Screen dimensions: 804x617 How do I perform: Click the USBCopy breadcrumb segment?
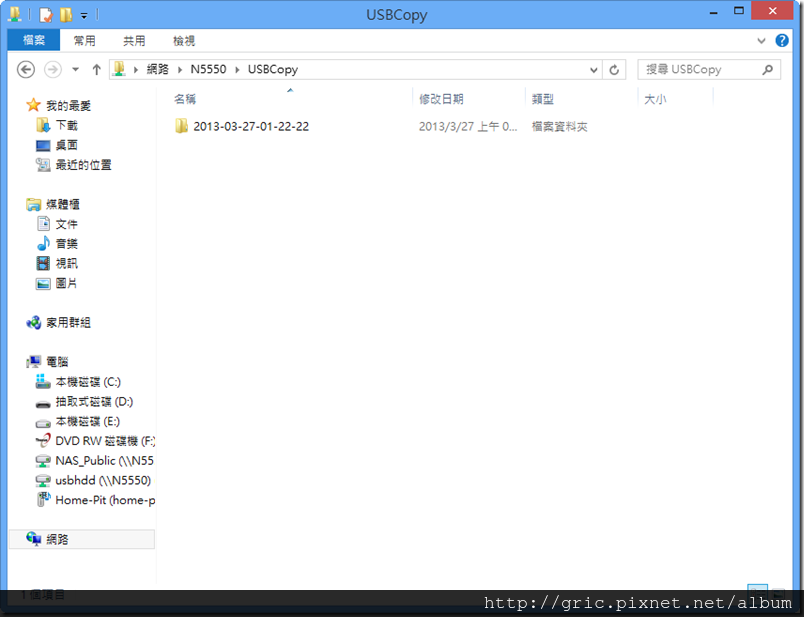pyautogui.click(x=273, y=69)
